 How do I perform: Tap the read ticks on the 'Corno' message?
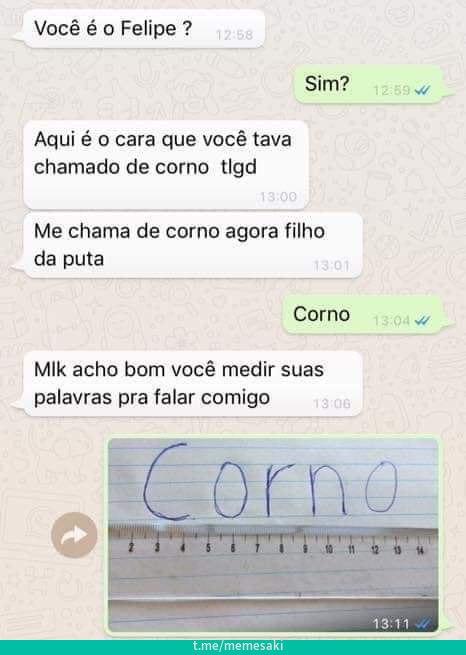(423, 321)
